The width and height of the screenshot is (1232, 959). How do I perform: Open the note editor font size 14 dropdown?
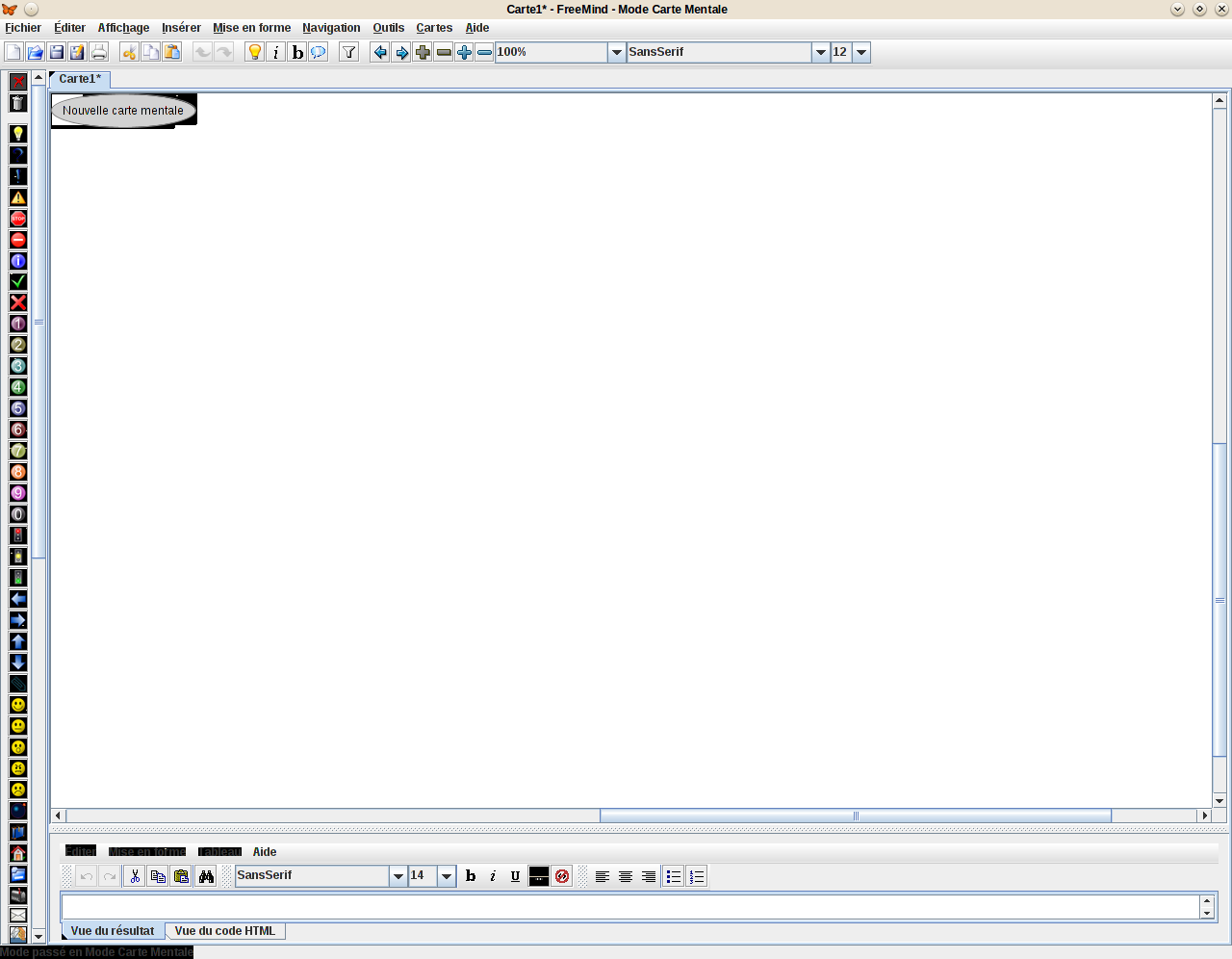(x=446, y=876)
